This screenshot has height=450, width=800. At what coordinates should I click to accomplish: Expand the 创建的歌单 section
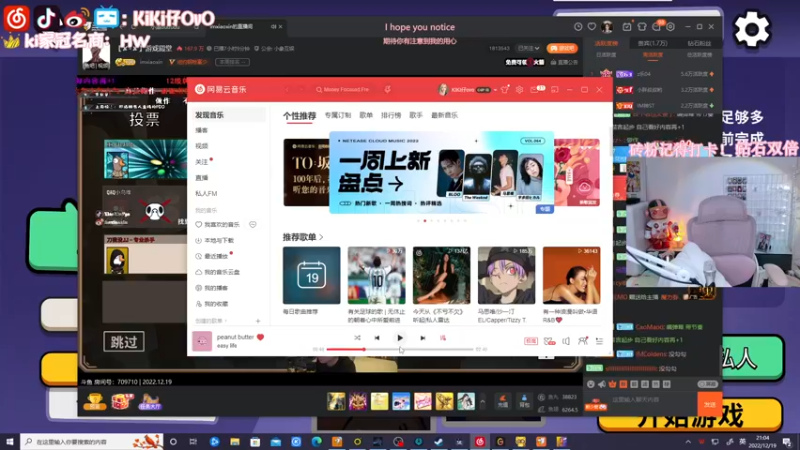pos(211,321)
